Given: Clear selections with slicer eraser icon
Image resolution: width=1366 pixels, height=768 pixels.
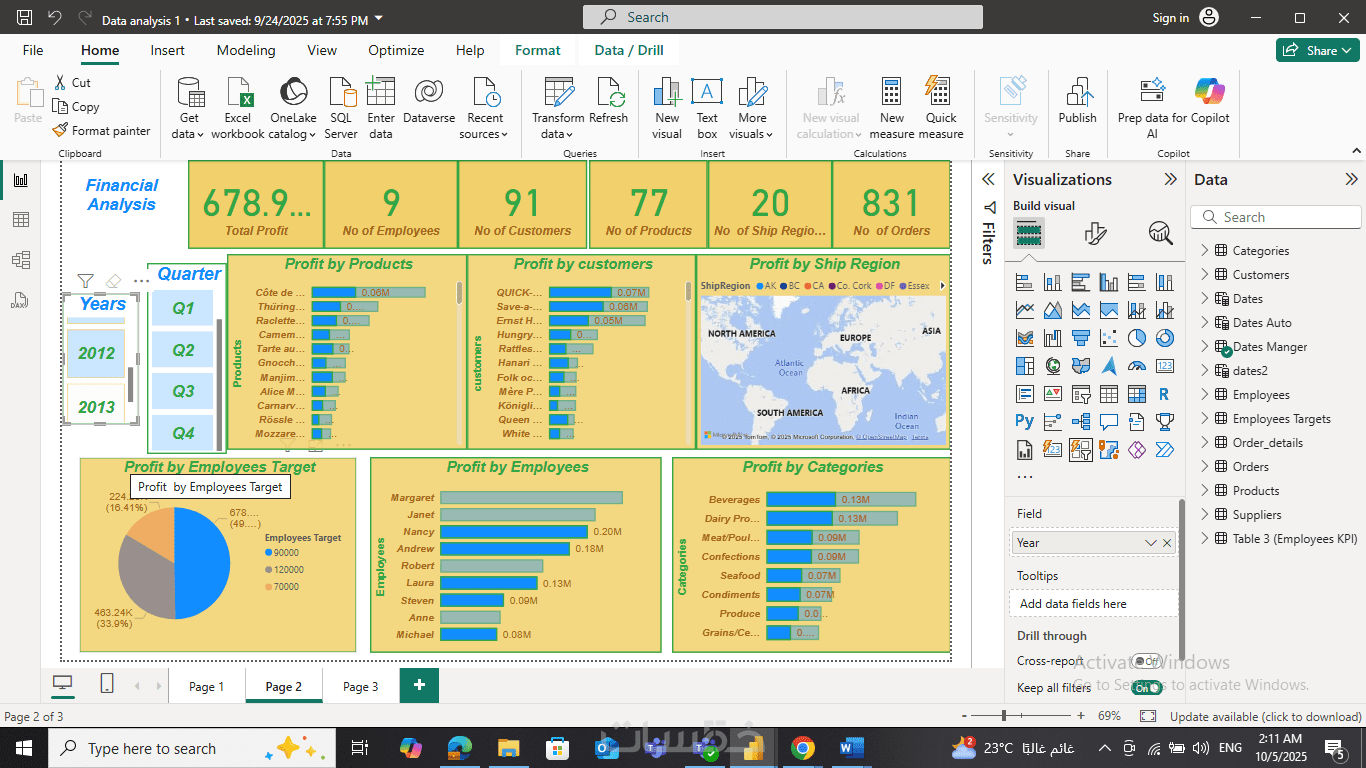Looking at the screenshot, I should pos(113,281).
